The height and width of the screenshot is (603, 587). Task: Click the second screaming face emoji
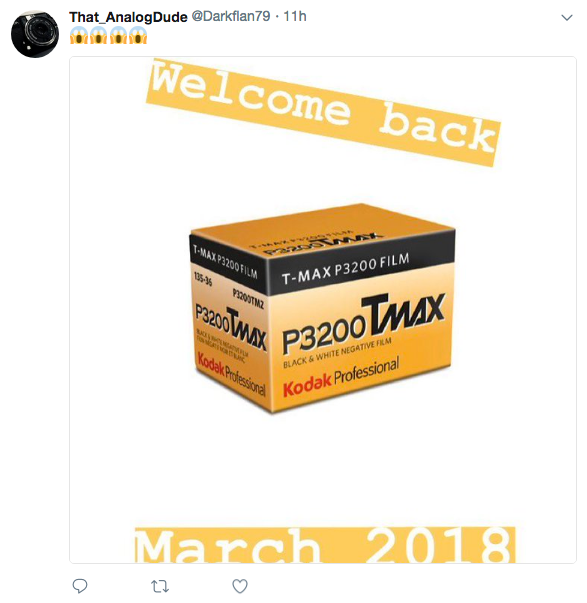pyautogui.click(x=98, y=35)
